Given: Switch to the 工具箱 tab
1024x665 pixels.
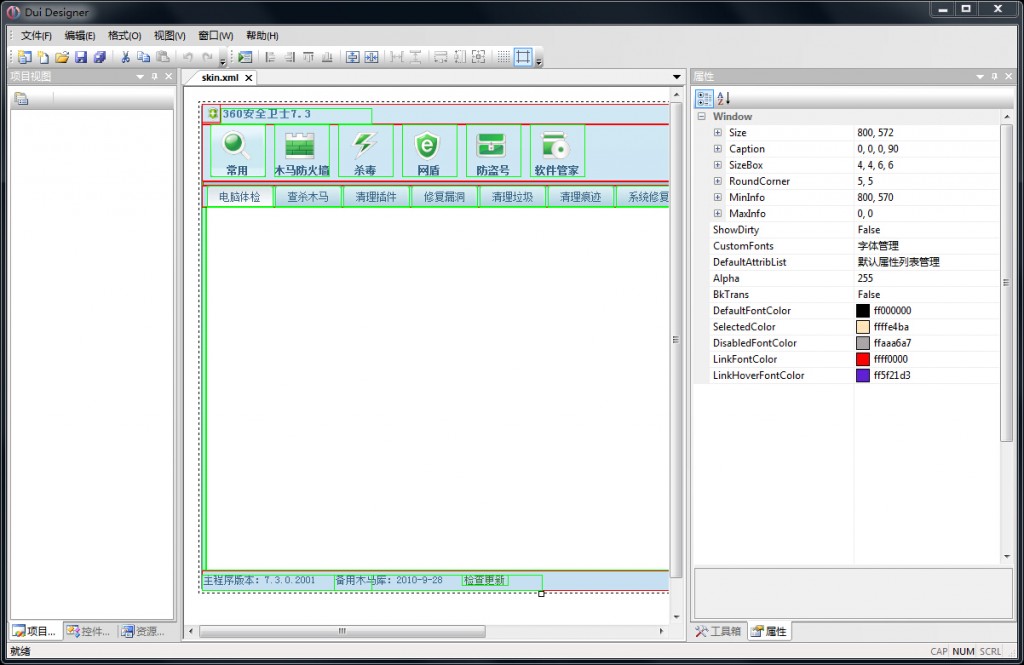Looking at the screenshot, I should coord(718,631).
